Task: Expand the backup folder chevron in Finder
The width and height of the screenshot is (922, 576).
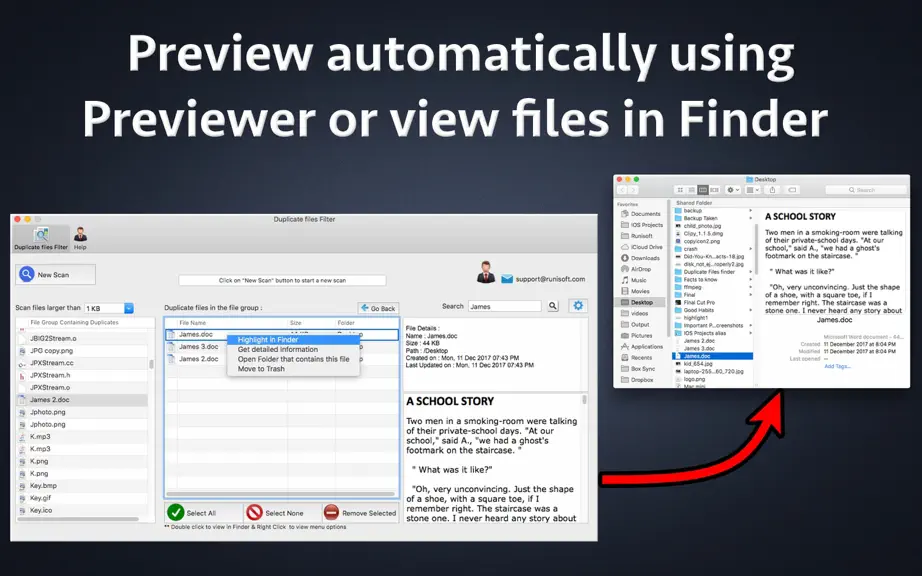Action: click(x=750, y=210)
